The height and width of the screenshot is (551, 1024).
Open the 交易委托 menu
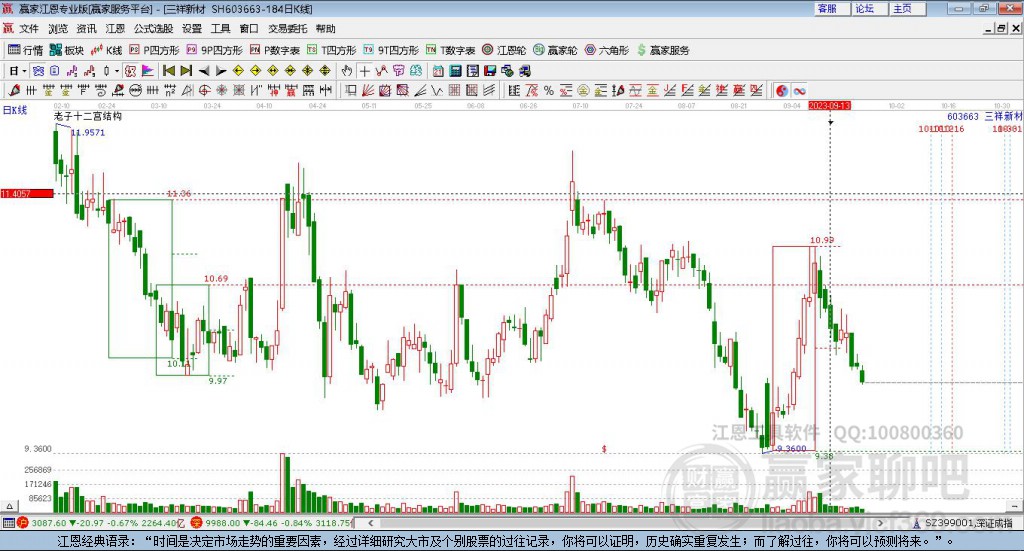[287, 29]
